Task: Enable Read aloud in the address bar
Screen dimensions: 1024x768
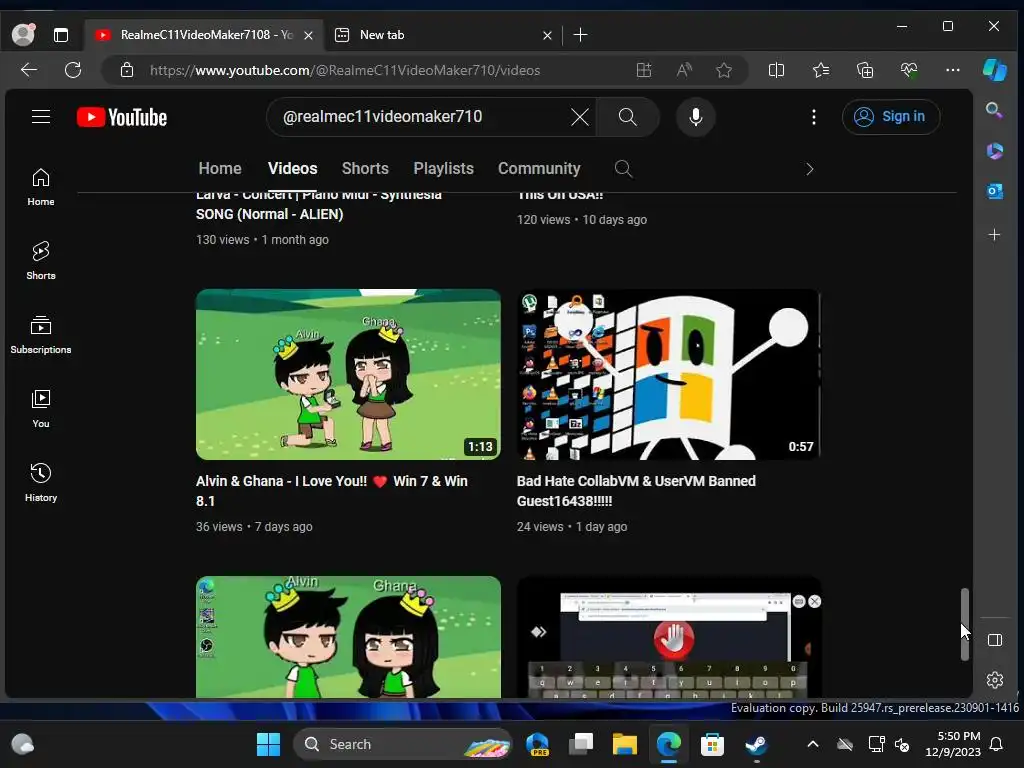Action: (684, 70)
